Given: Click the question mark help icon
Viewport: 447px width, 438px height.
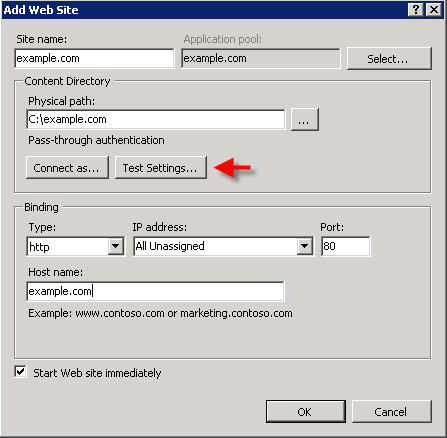Looking at the screenshot, I should pyautogui.click(x=416, y=10).
